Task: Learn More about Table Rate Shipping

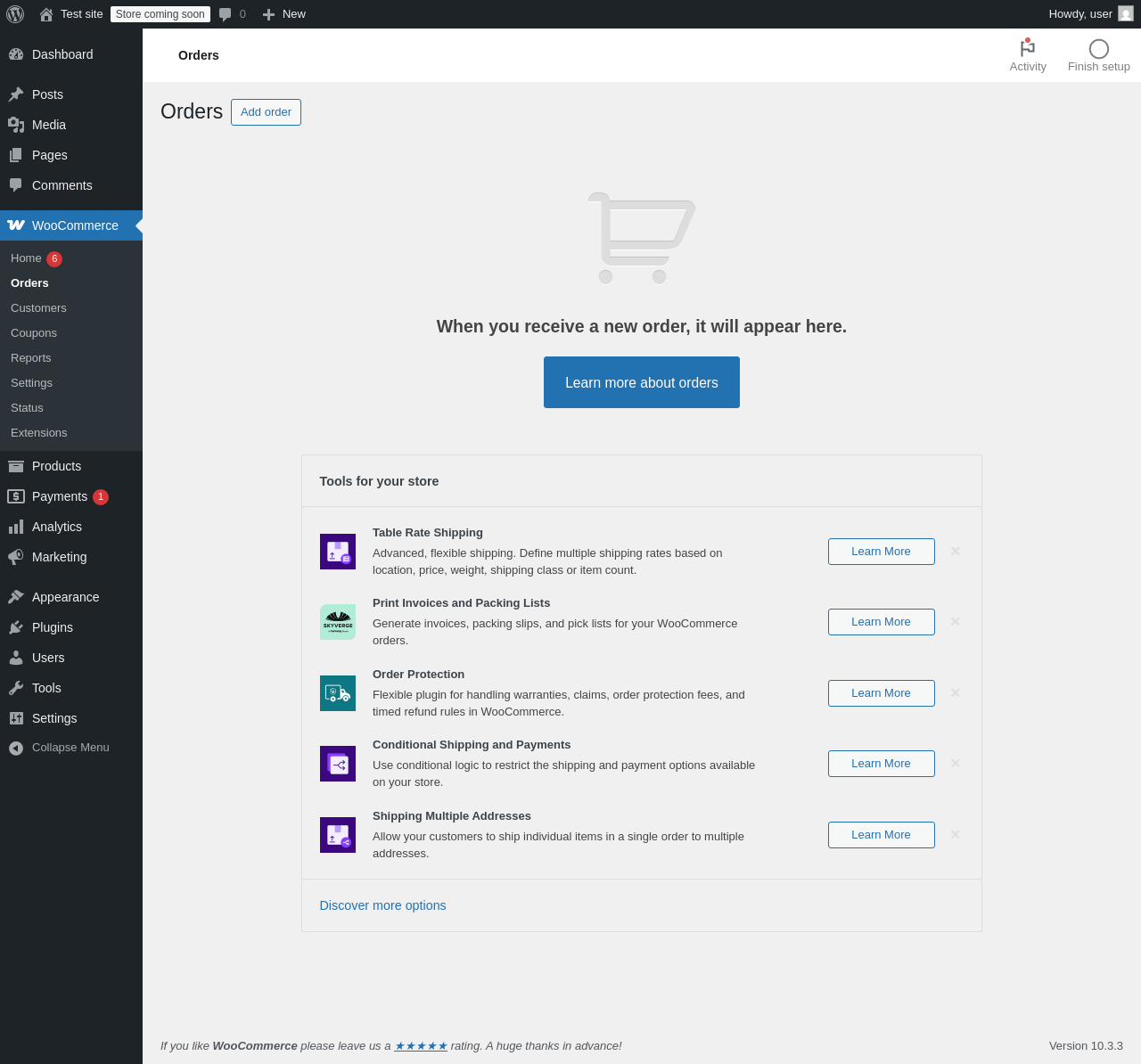Action: pos(882,552)
